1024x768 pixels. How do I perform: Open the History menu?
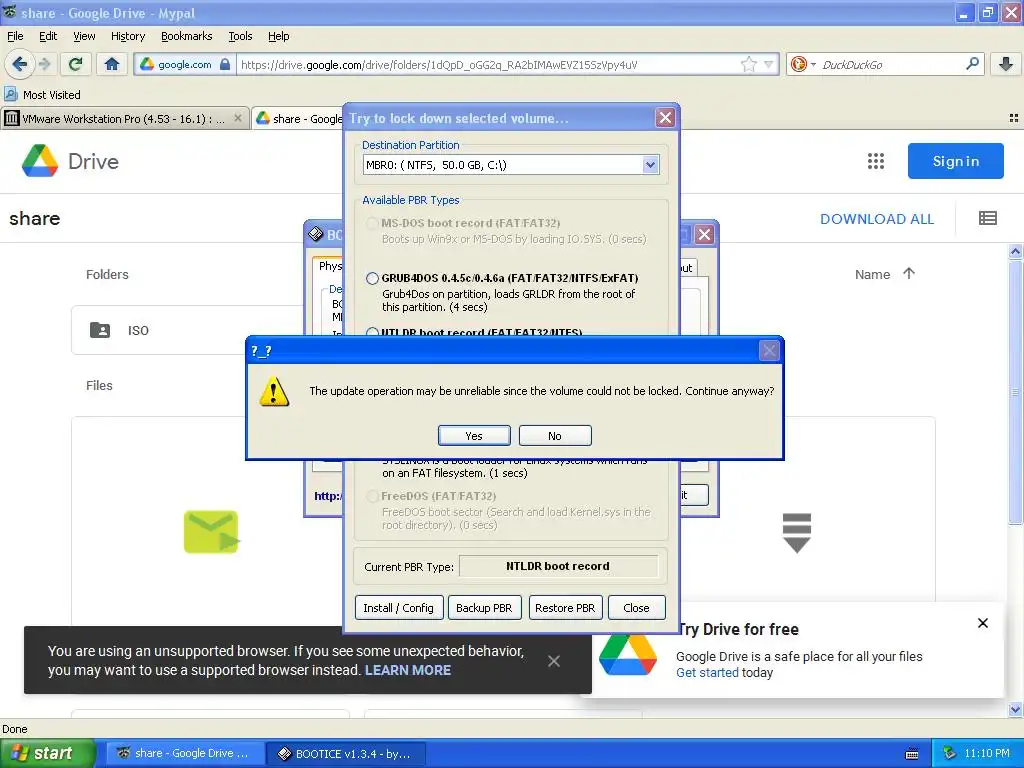click(128, 36)
